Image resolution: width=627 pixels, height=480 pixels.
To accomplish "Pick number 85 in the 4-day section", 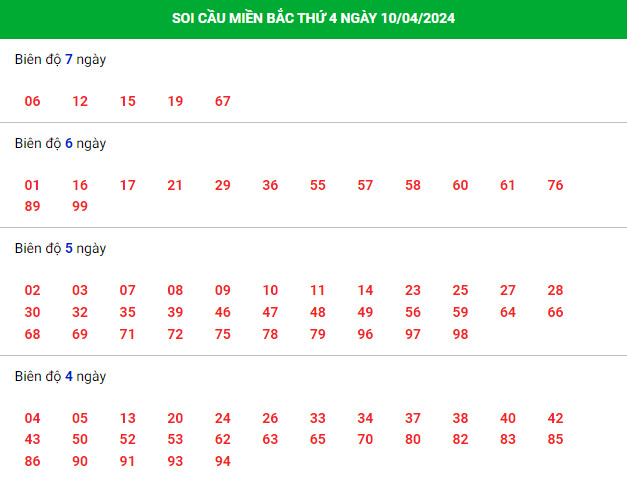I will tap(555, 440).
